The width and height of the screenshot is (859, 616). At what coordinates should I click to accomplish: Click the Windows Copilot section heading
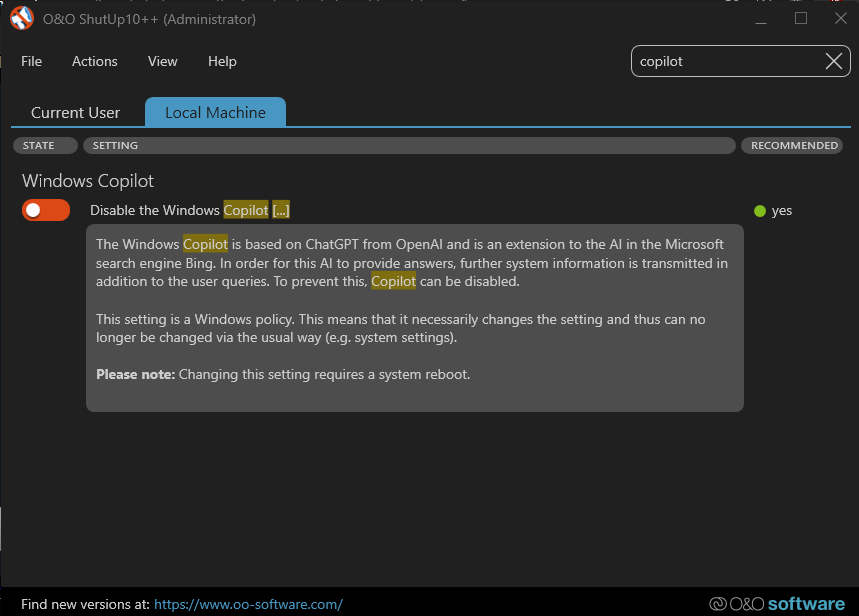click(88, 181)
